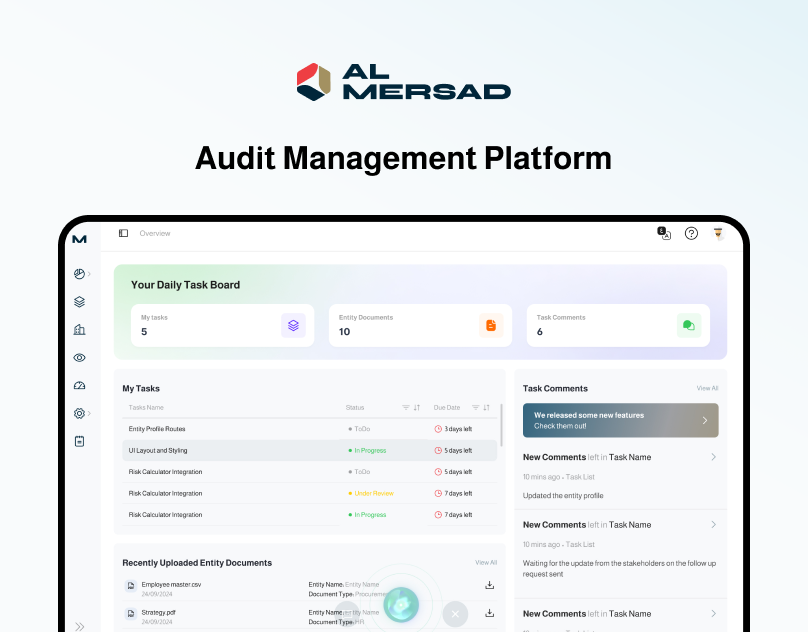
Task: Click the Strategy.pdf file icon
Action: coord(131,613)
